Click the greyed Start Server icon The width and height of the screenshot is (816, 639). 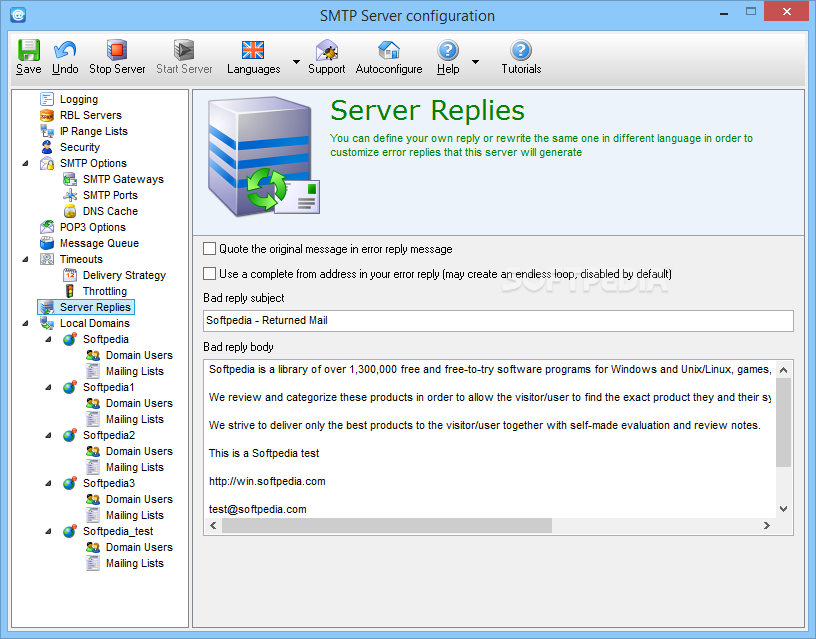(x=184, y=50)
